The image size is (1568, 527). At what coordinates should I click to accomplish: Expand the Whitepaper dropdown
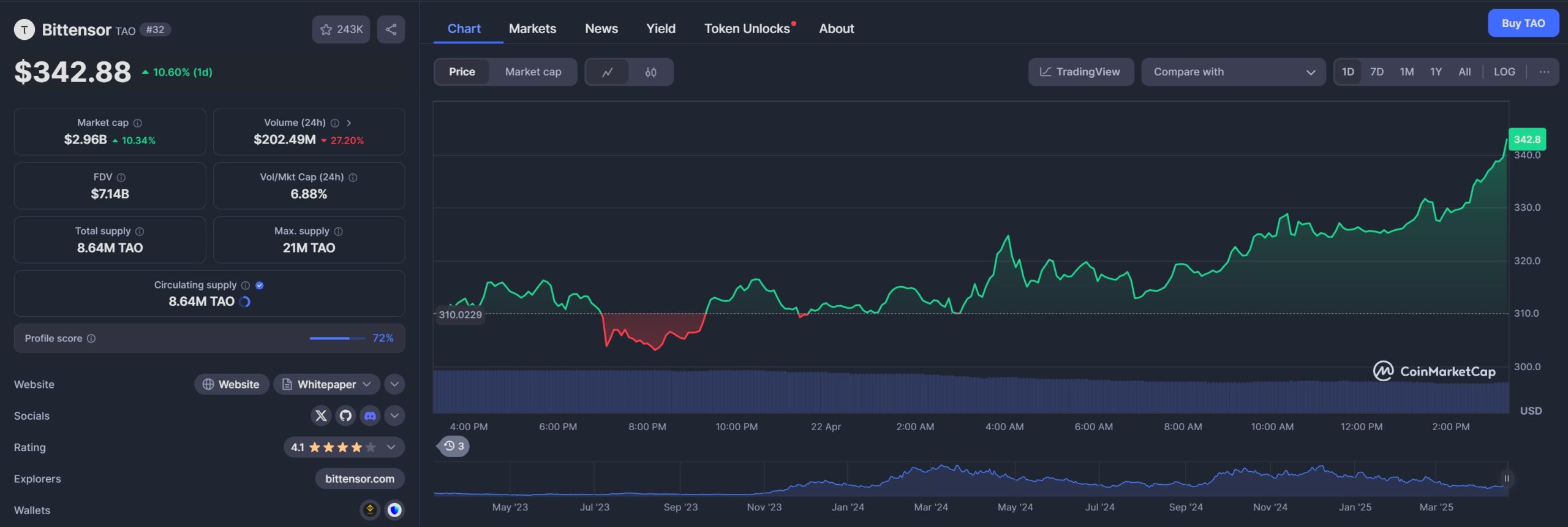coord(326,384)
